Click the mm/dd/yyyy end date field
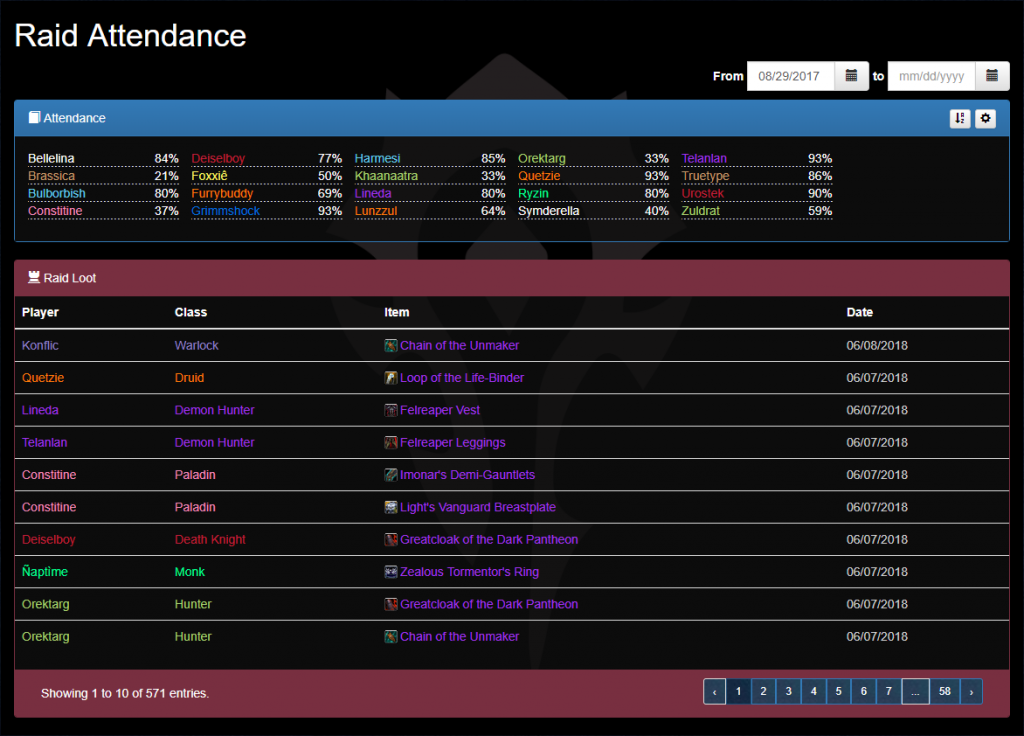 [935, 75]
